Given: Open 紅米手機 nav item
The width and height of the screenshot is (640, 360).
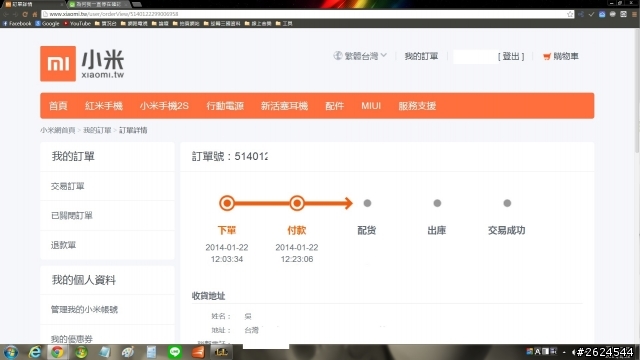Looking at the screenshot, I should [104, 106].
